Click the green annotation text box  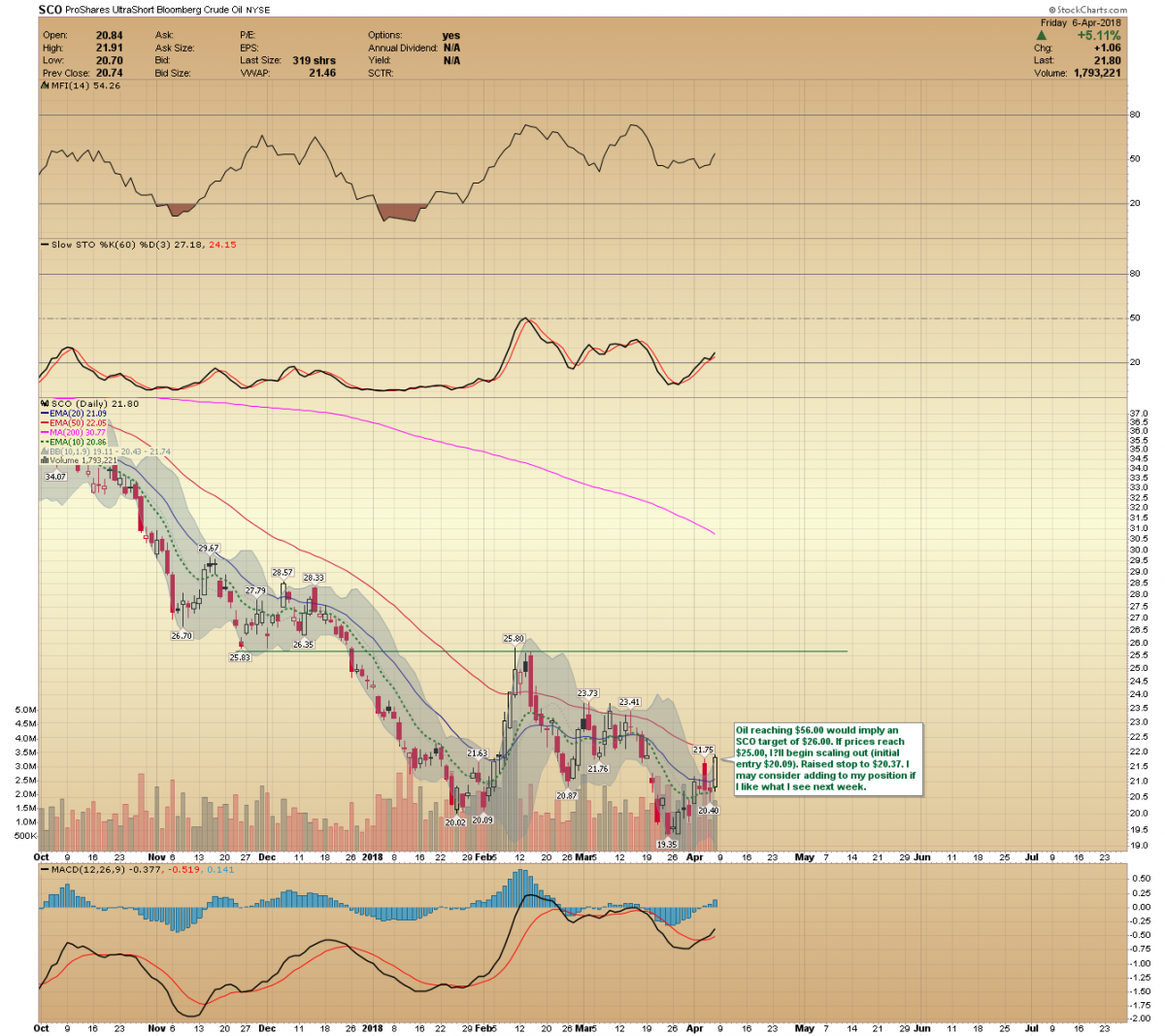(x=824, y=758)
